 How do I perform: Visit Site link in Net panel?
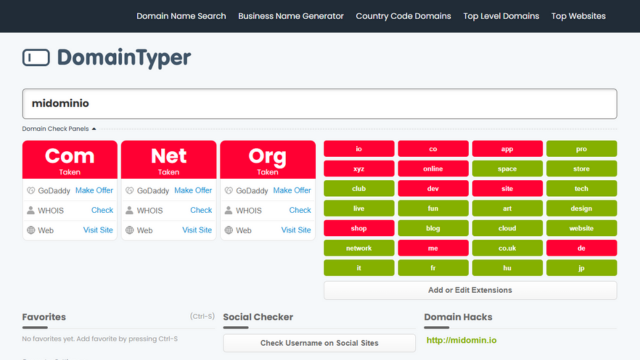pos(197,230)
